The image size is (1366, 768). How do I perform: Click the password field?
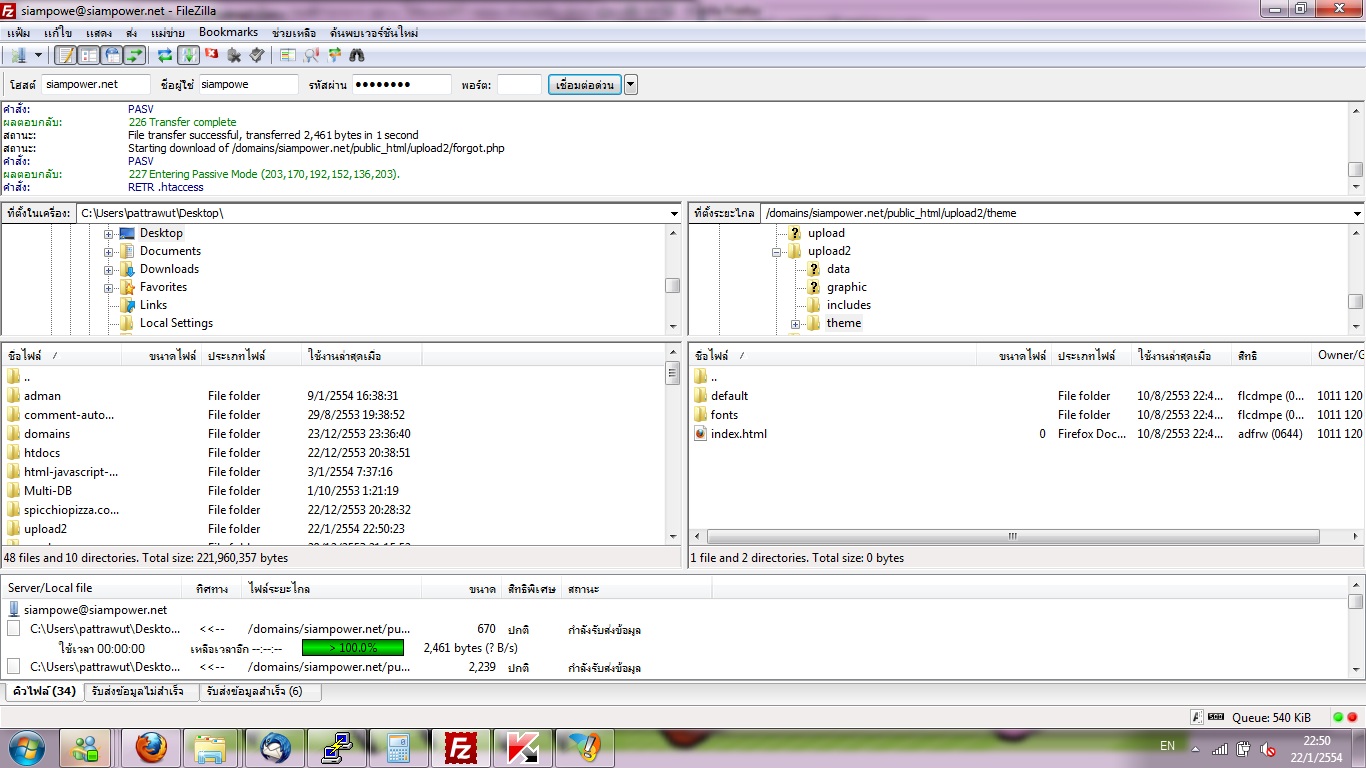[401, 85]
